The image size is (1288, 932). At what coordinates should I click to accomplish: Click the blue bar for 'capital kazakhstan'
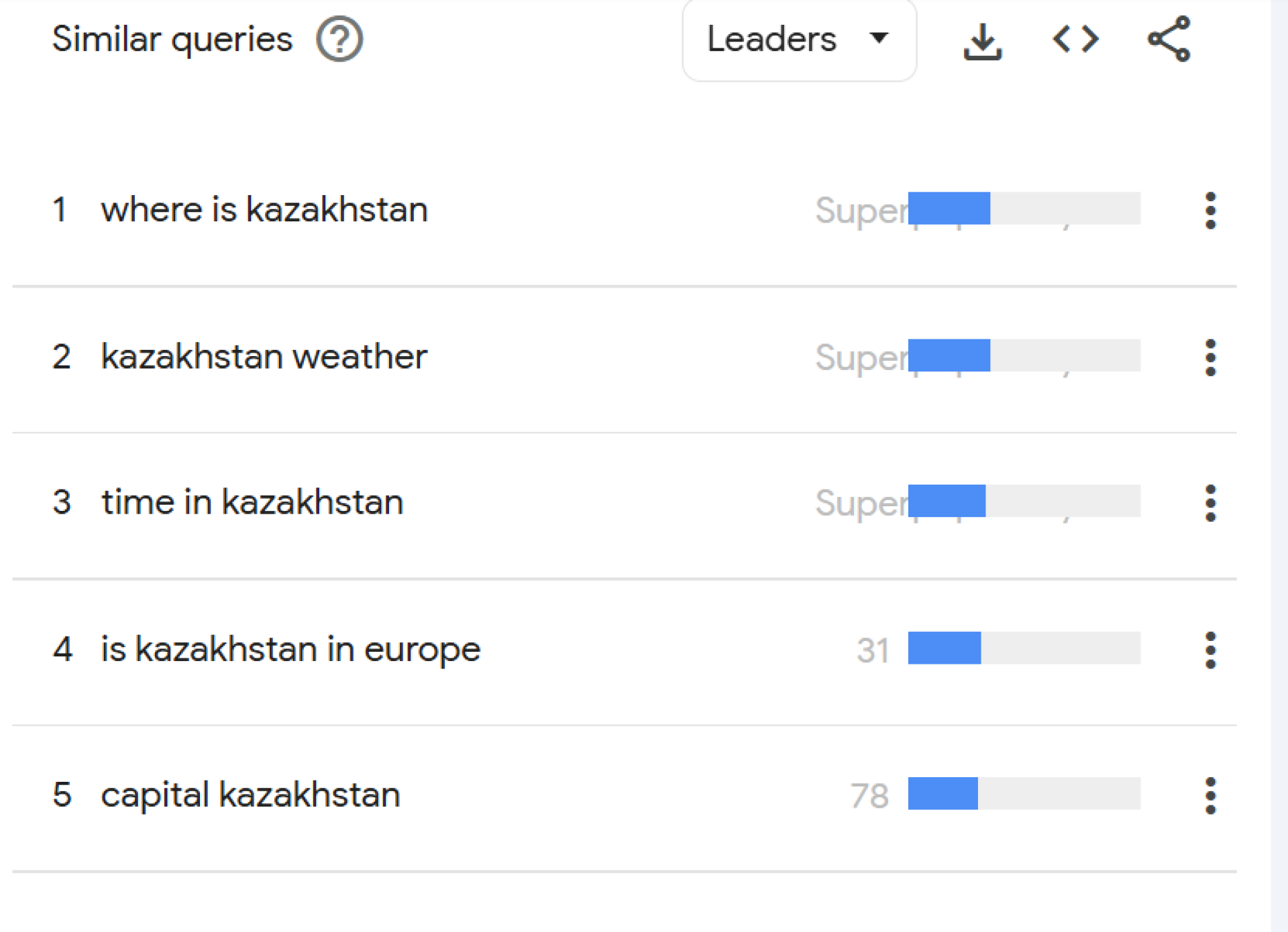(943, 794)
